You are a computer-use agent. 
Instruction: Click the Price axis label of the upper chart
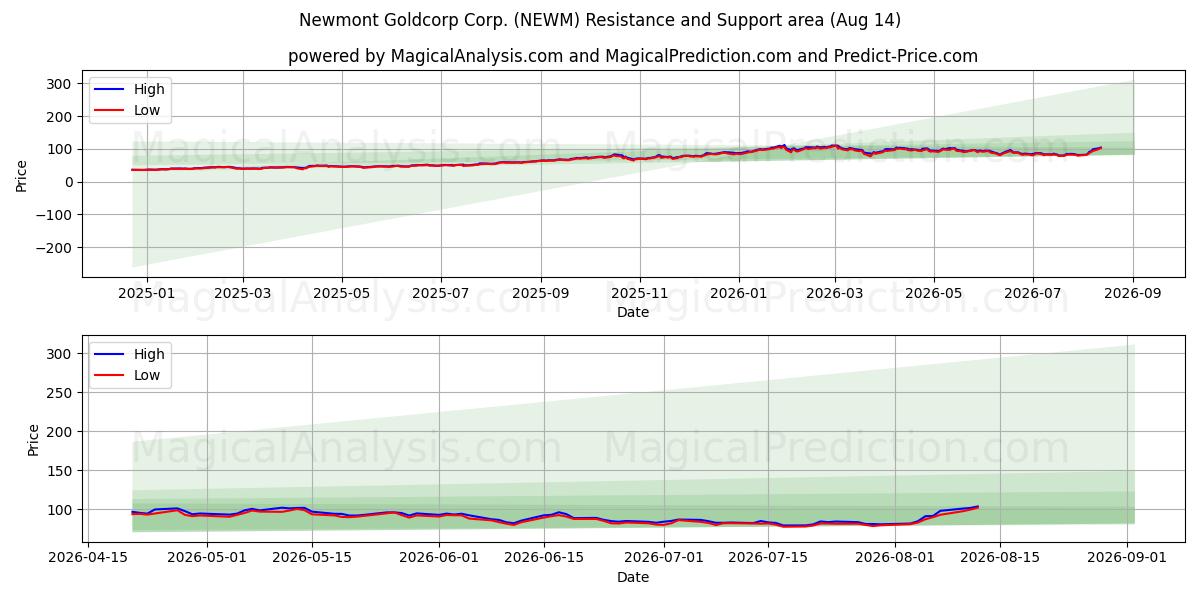click(x=22, y=175)
